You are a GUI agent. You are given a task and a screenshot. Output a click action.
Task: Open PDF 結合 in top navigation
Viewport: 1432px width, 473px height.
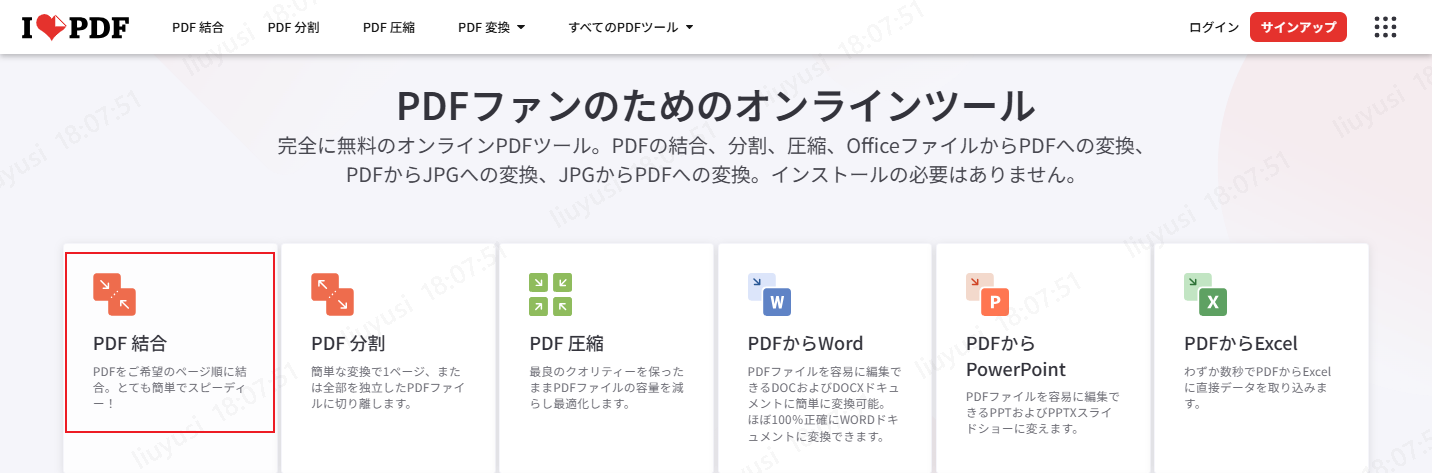click(198, 28)
